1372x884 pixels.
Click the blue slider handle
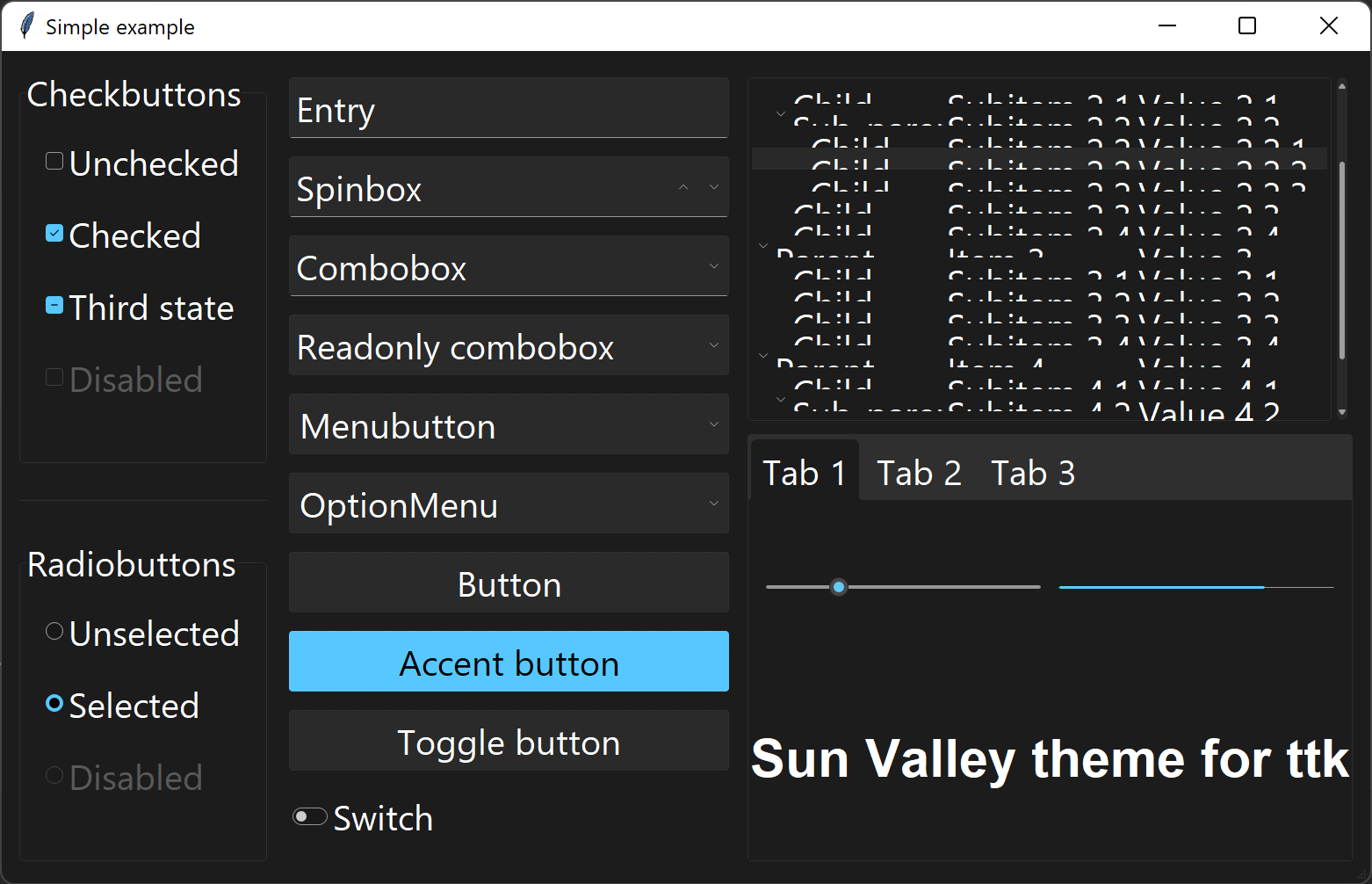point(839,587)
